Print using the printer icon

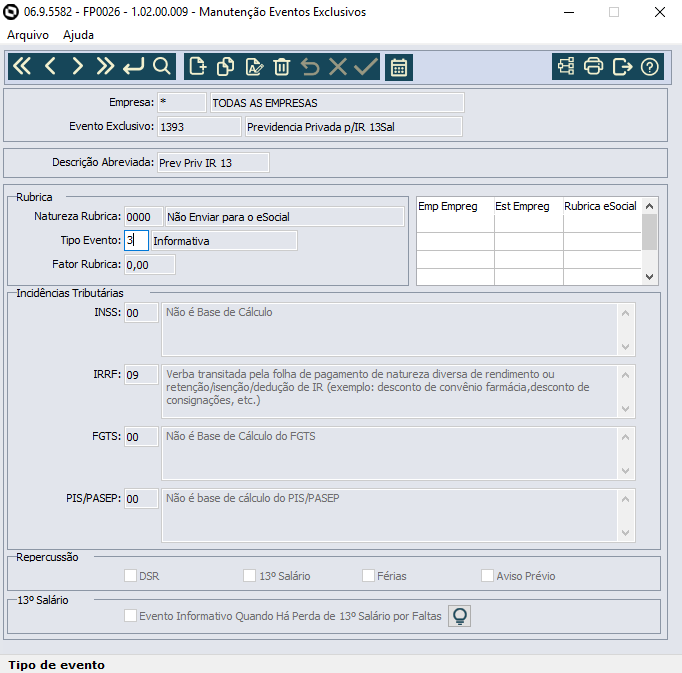pyautogui.click(x=594, y=67)
